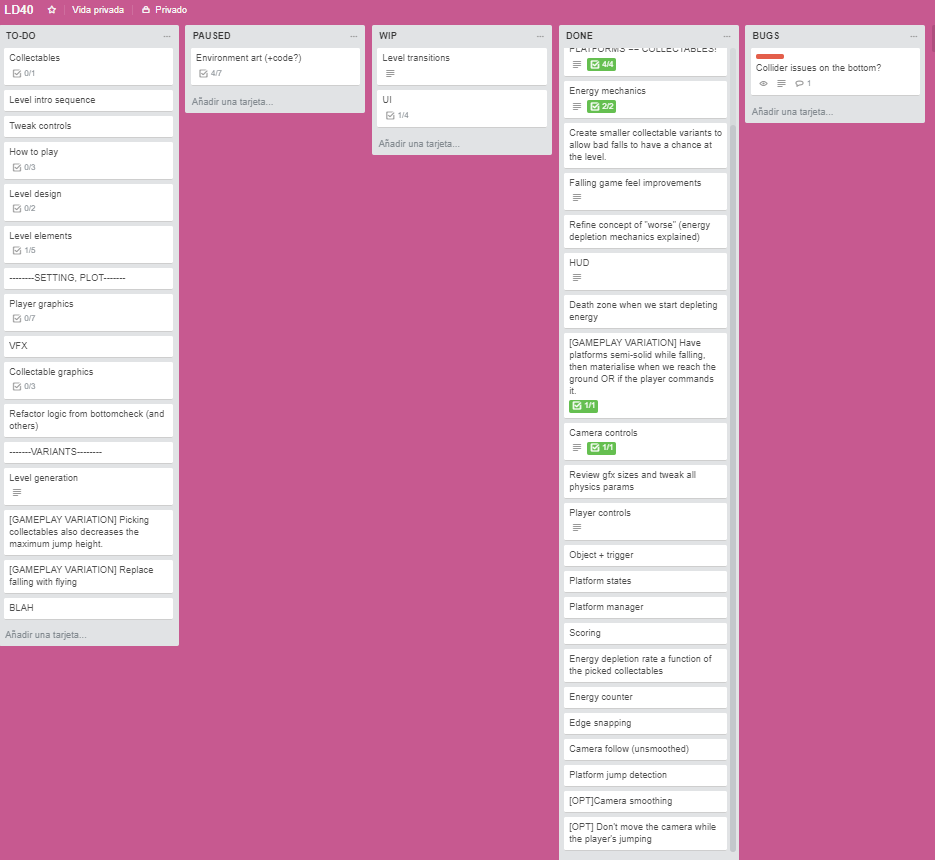Open 'Death zone when we start depleting energy' card
Screen dimensions: 935x860
(645, 311)
